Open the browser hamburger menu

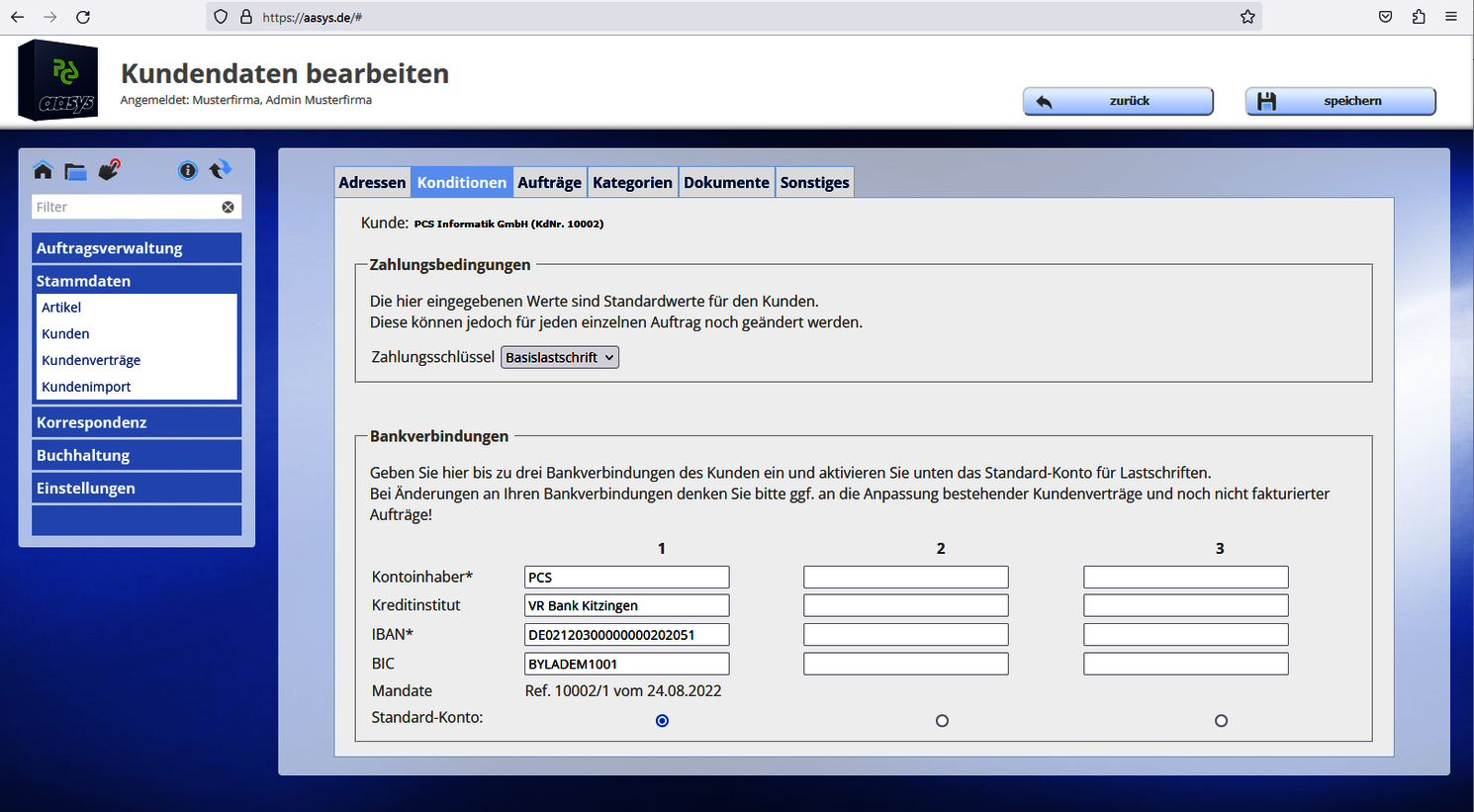coord(1451,17)
